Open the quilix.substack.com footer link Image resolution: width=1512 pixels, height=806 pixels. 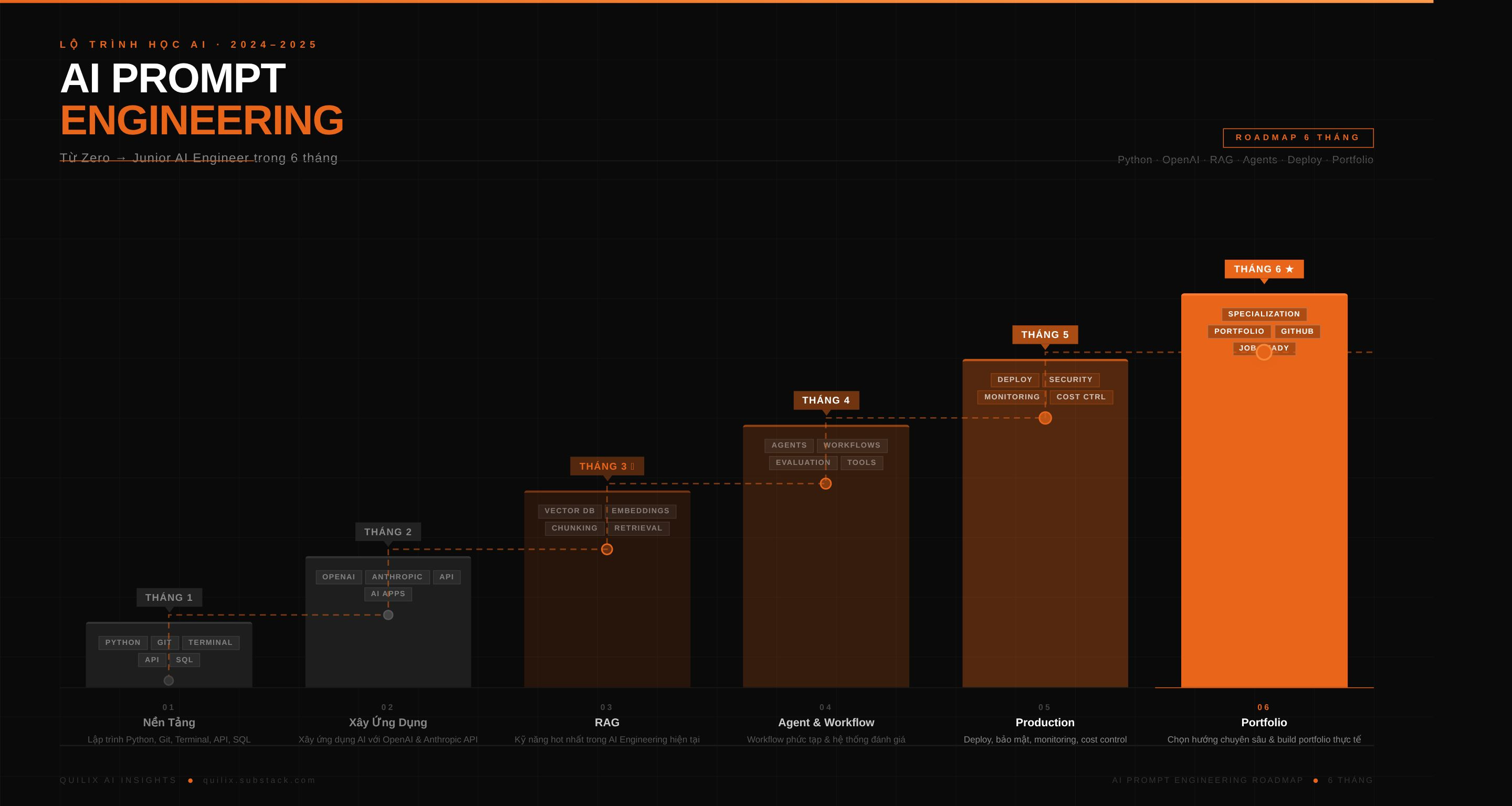click(259, 780)
